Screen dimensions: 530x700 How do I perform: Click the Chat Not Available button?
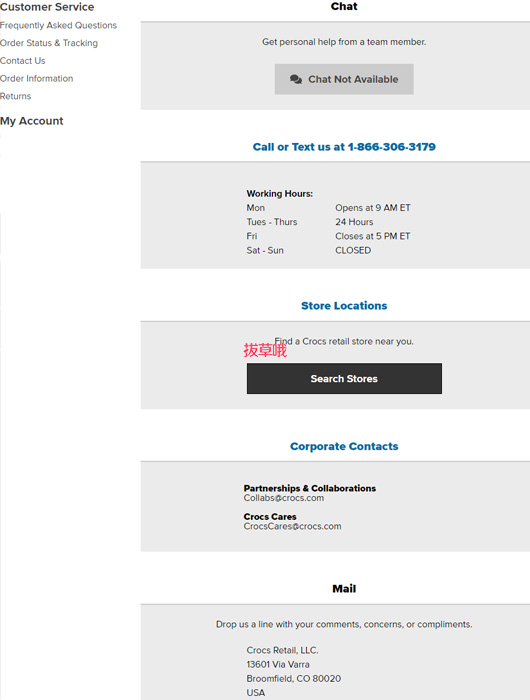pyautogui.click(x=344, y=79)
